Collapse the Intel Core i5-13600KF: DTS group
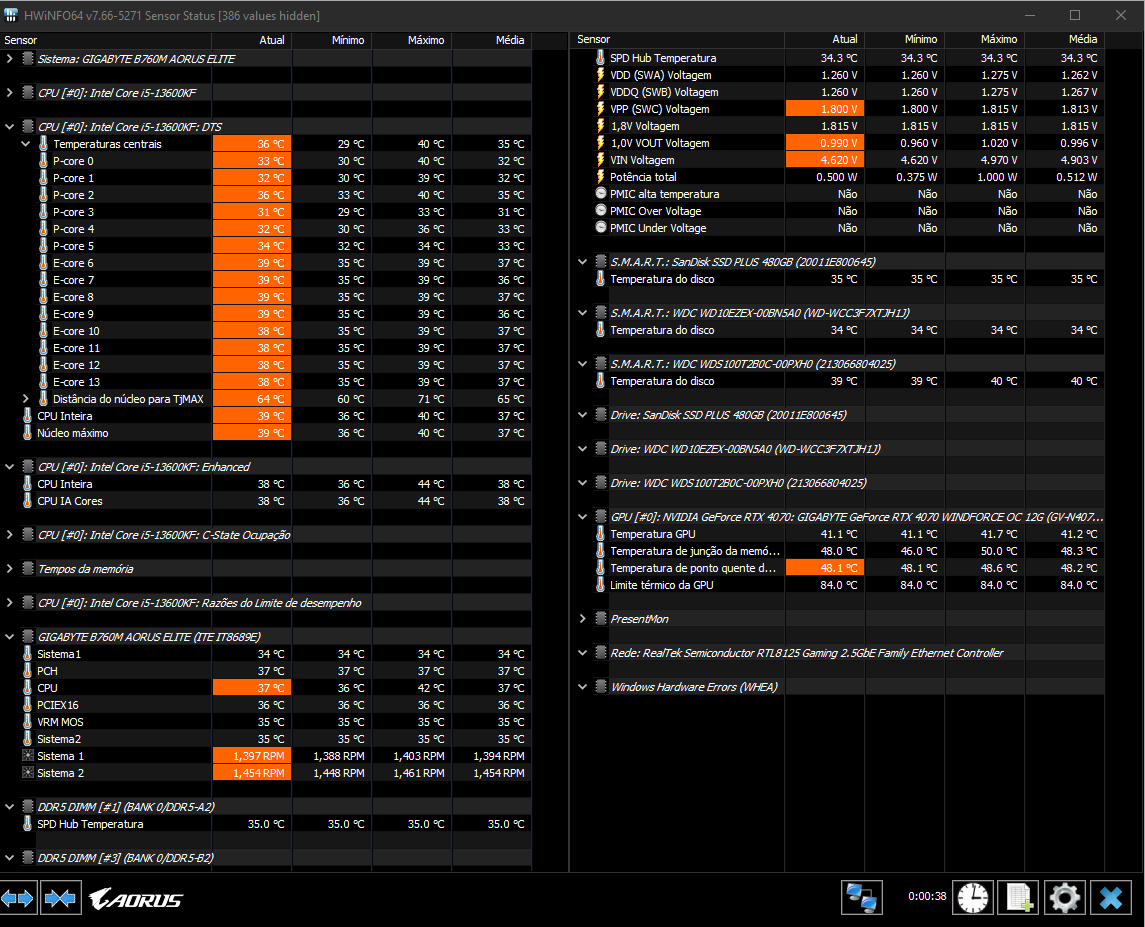 [9, 126]
